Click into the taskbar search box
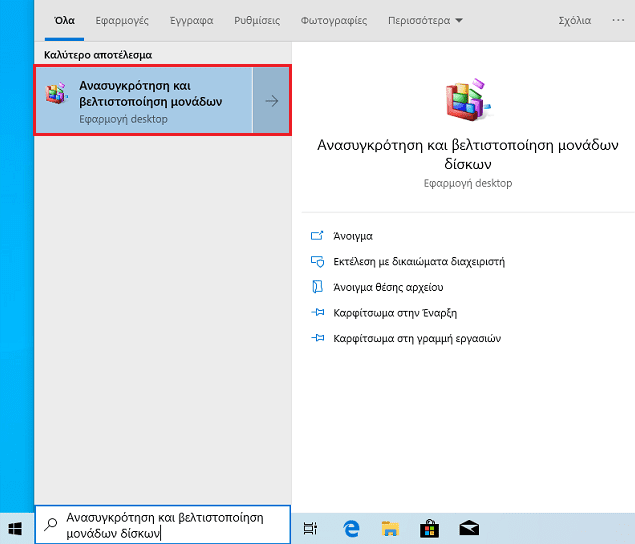 [x=163, y=525]
